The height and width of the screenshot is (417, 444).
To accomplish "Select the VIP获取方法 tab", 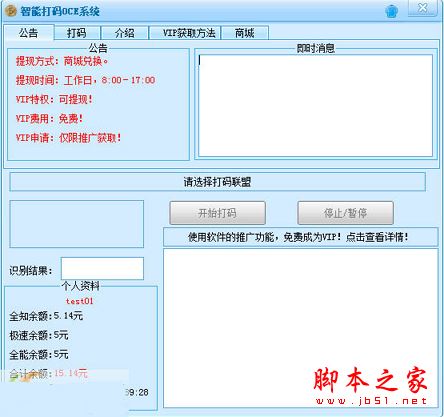I will (185, 33).
